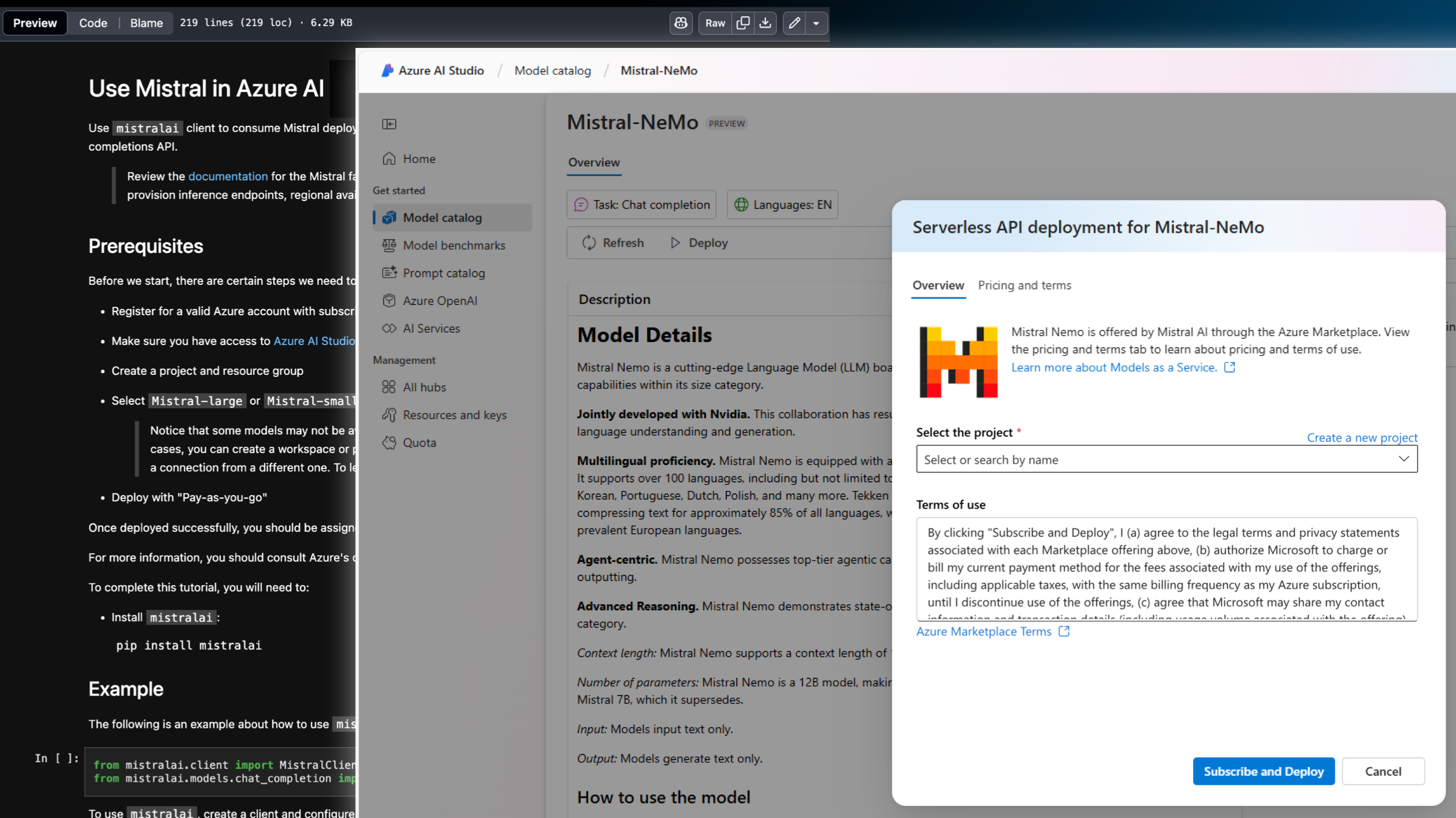Switch to the Blame view tab

pos(146,23)
